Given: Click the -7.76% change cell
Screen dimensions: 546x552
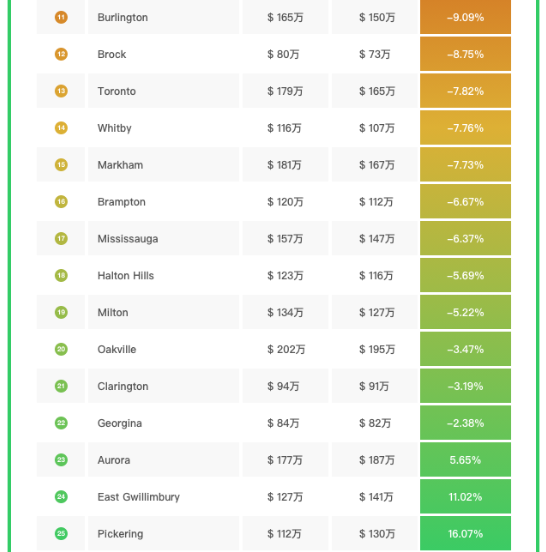Looking at the screenshot, I should (x=465, y=128).
